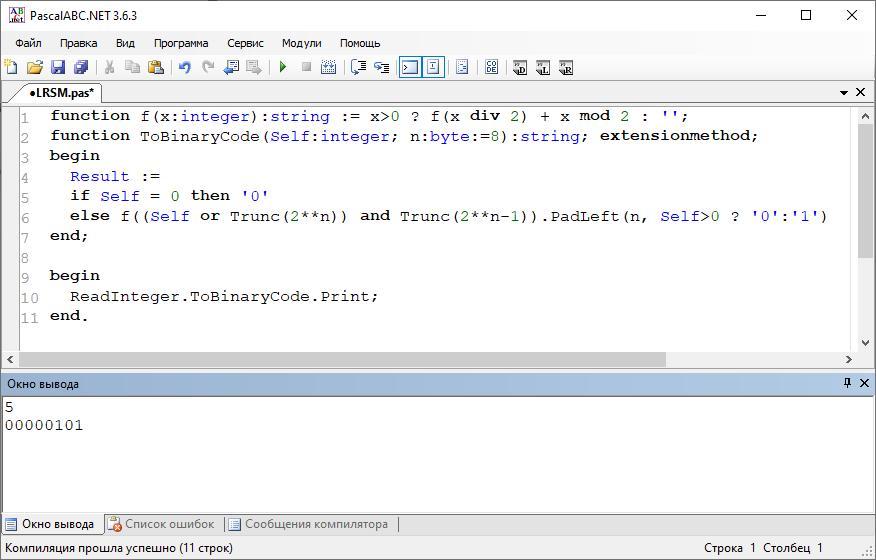Run the program with green arrow
This screenshot has height=560, width=876.
[x=283, y=67]
